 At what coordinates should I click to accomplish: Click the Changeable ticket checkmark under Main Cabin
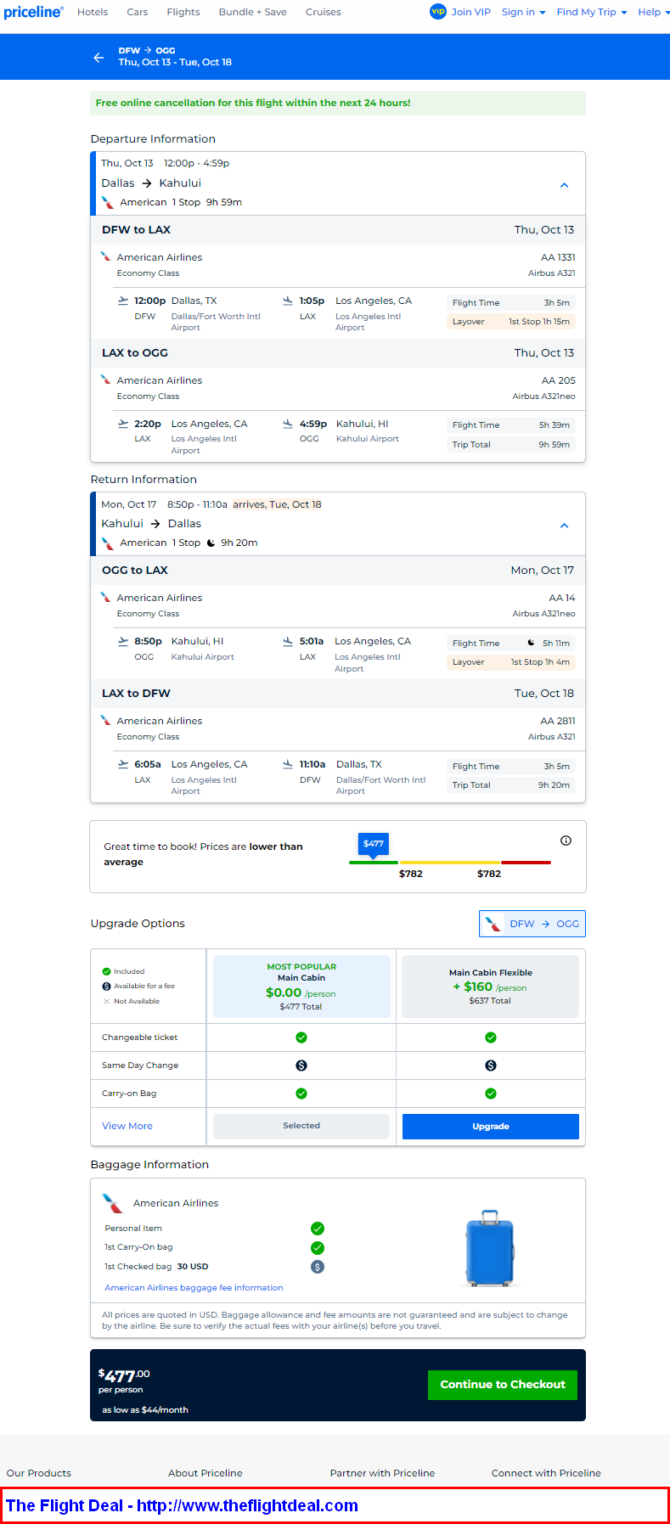point(301,1038)
